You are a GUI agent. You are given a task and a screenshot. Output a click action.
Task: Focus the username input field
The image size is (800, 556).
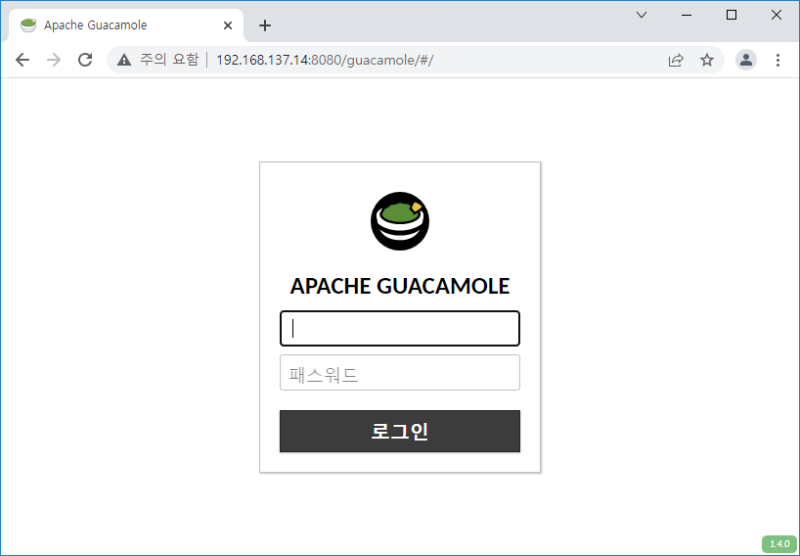click(400, 328)
